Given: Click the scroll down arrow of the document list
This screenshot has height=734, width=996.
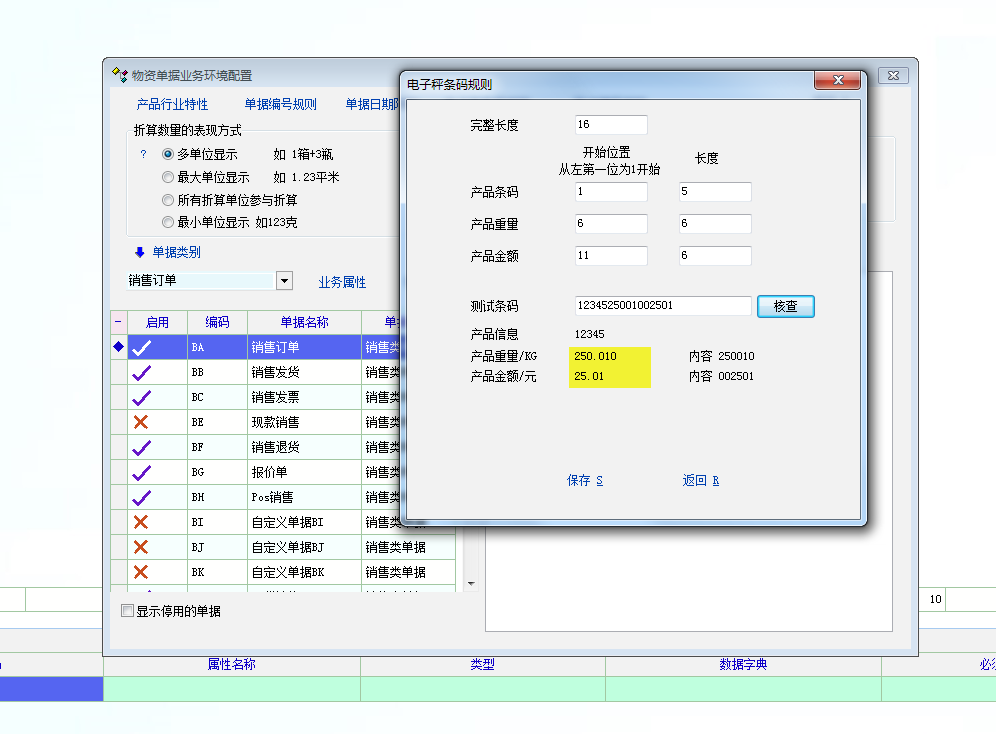Looking at the screenshot, I should click(471, 584).
